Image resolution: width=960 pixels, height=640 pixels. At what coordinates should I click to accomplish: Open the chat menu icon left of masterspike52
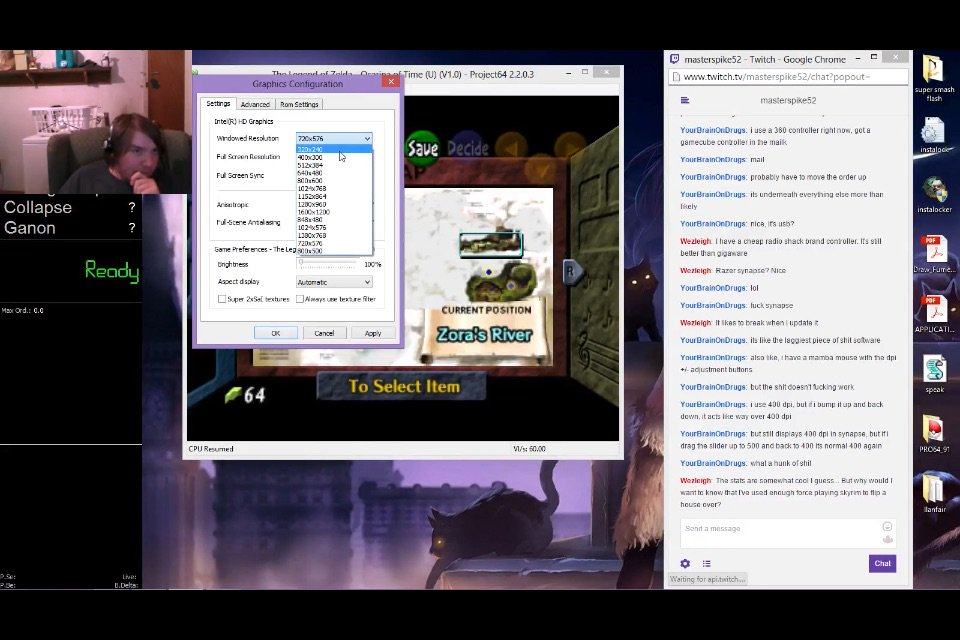(685, 100)
